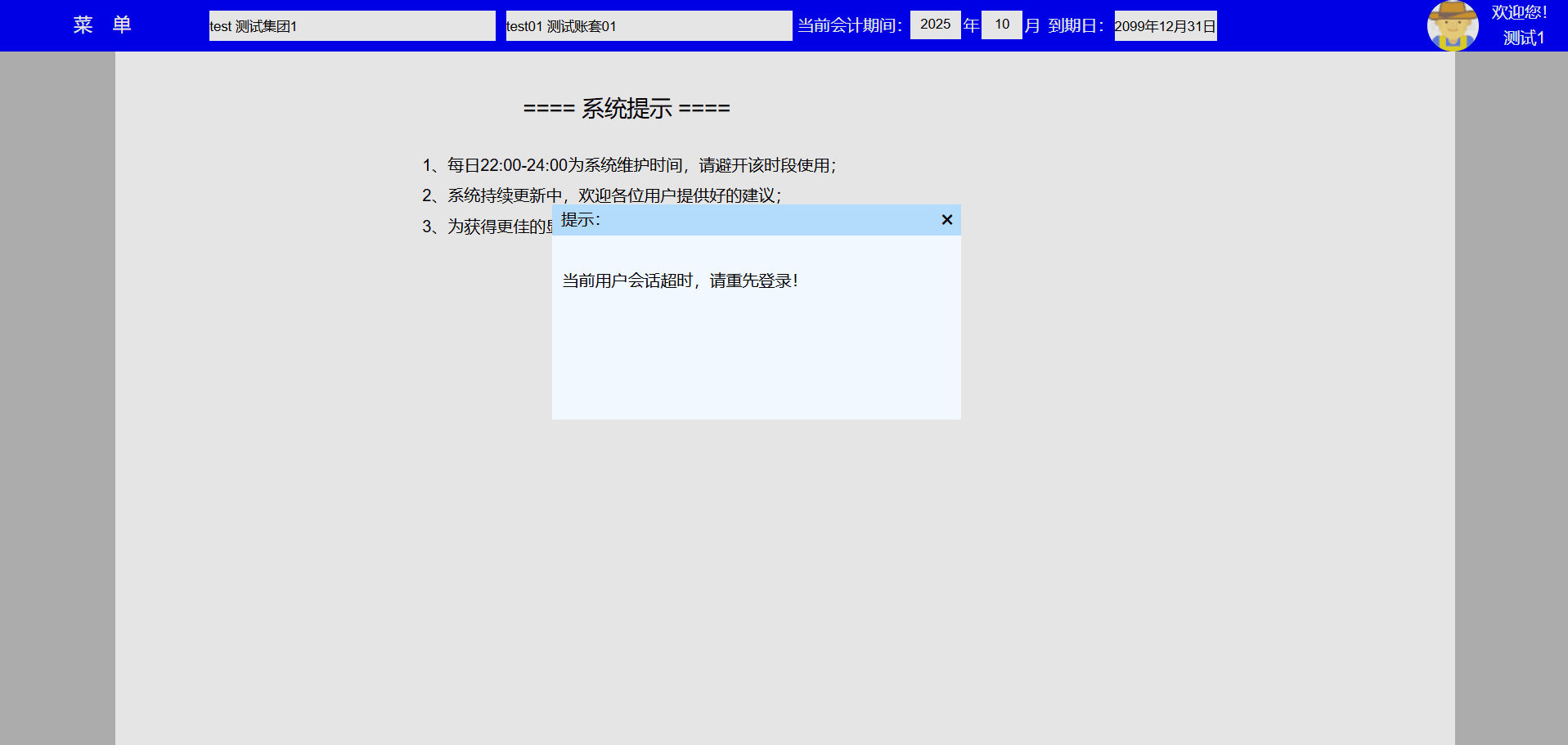
Task: Click the user avatar icon
Action: click(x=1452, y=25)
